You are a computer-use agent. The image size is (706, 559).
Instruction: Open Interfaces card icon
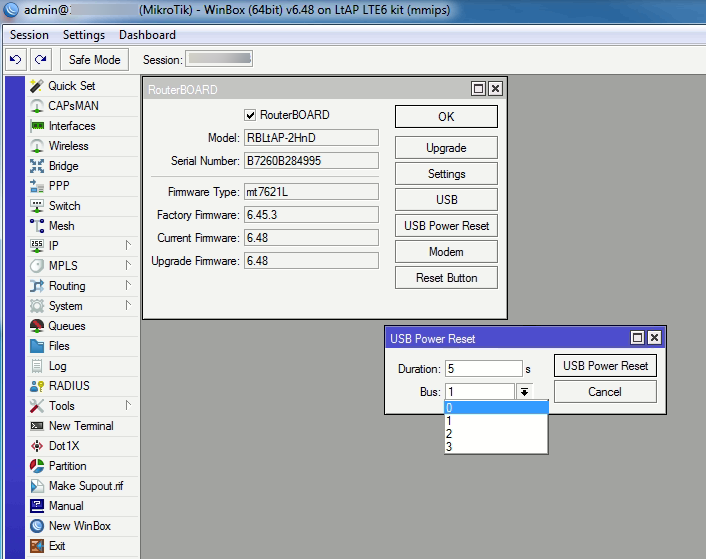(x=37, y=126)
